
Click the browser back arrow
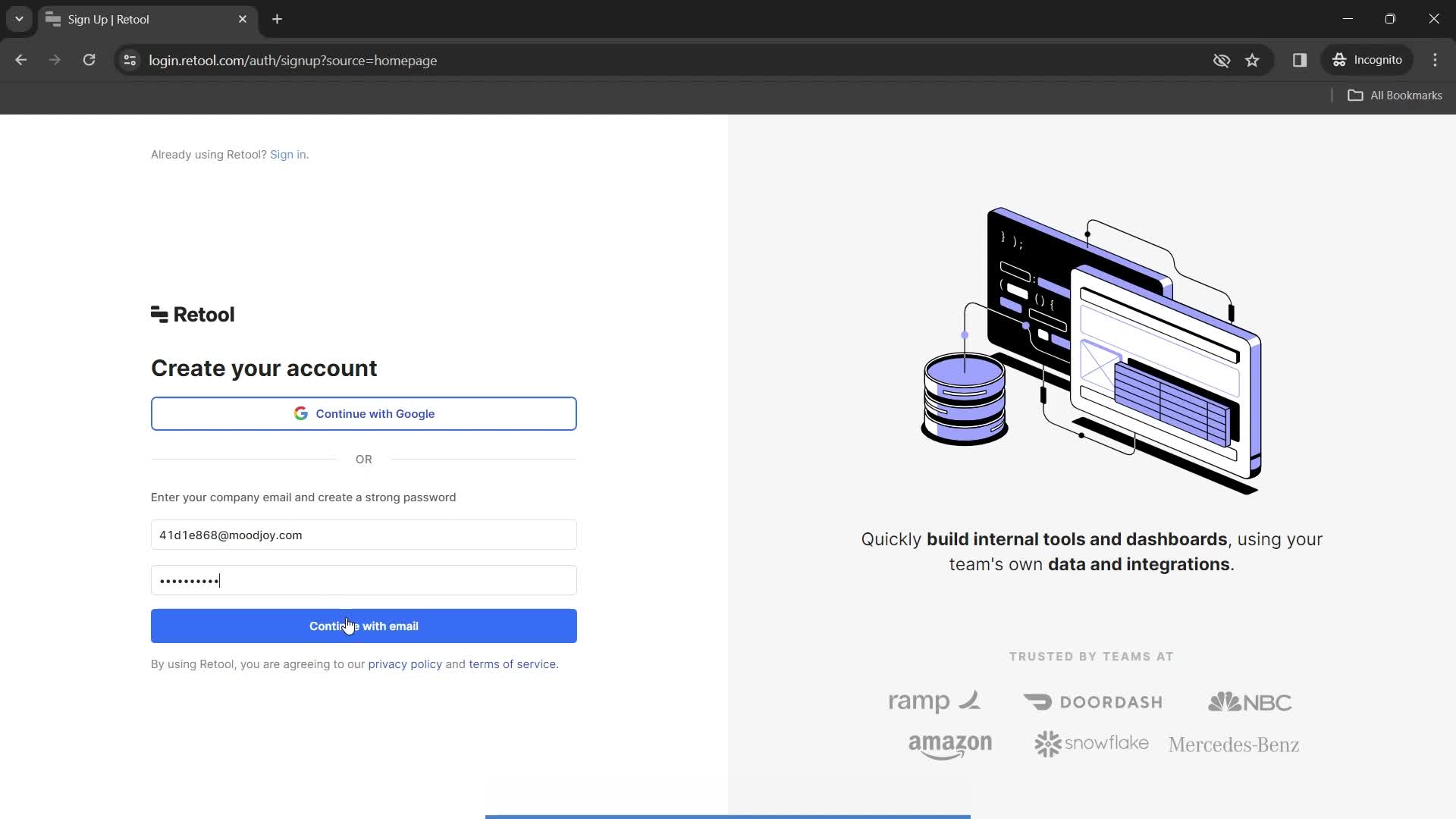pos(21,60)
